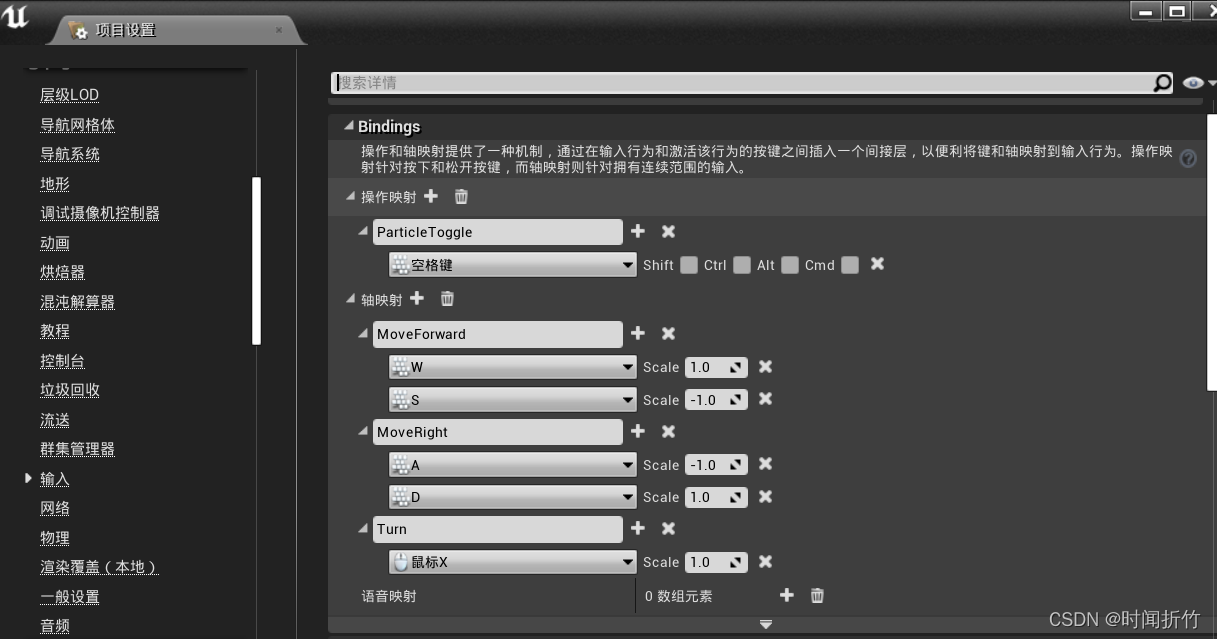Click the Unreal Engine logo
The image size is (1217, 639).
[17, 17]
